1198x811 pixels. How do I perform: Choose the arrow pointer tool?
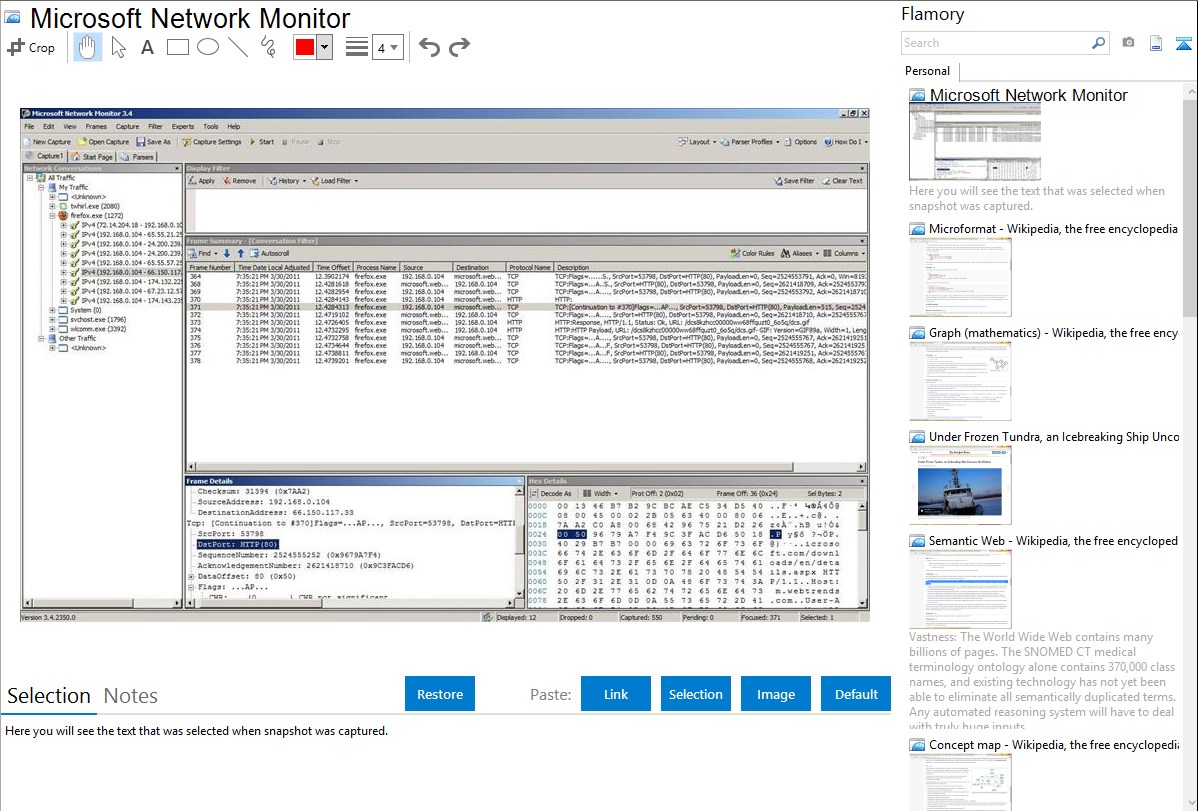tap(118, 47)
